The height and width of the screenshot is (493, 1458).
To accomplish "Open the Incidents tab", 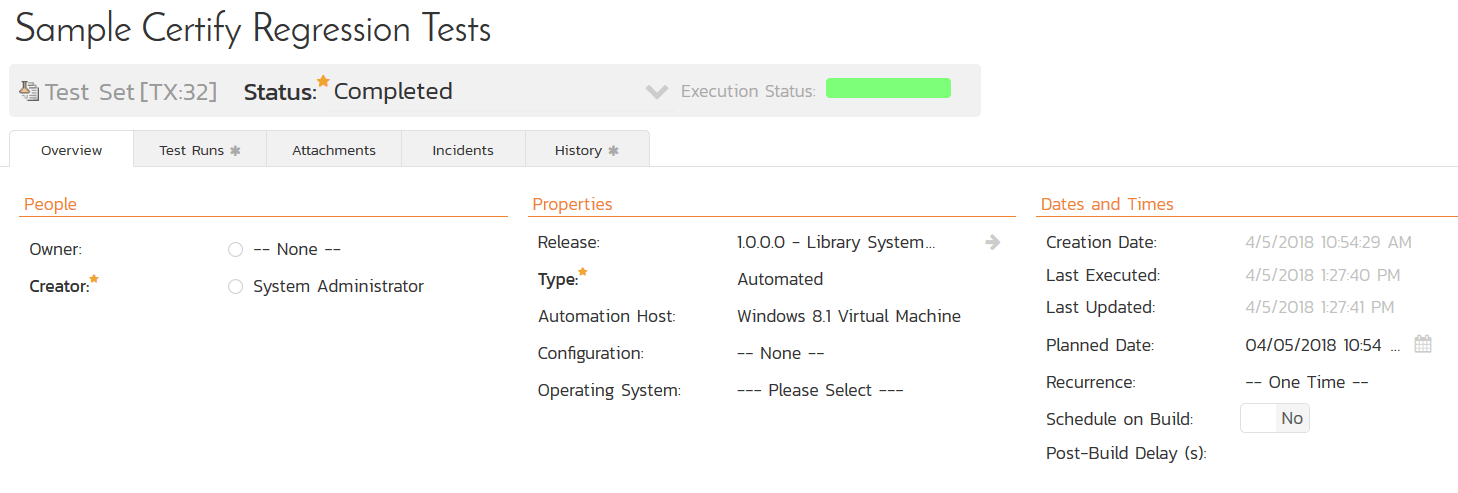I will [x=463, y=150].
